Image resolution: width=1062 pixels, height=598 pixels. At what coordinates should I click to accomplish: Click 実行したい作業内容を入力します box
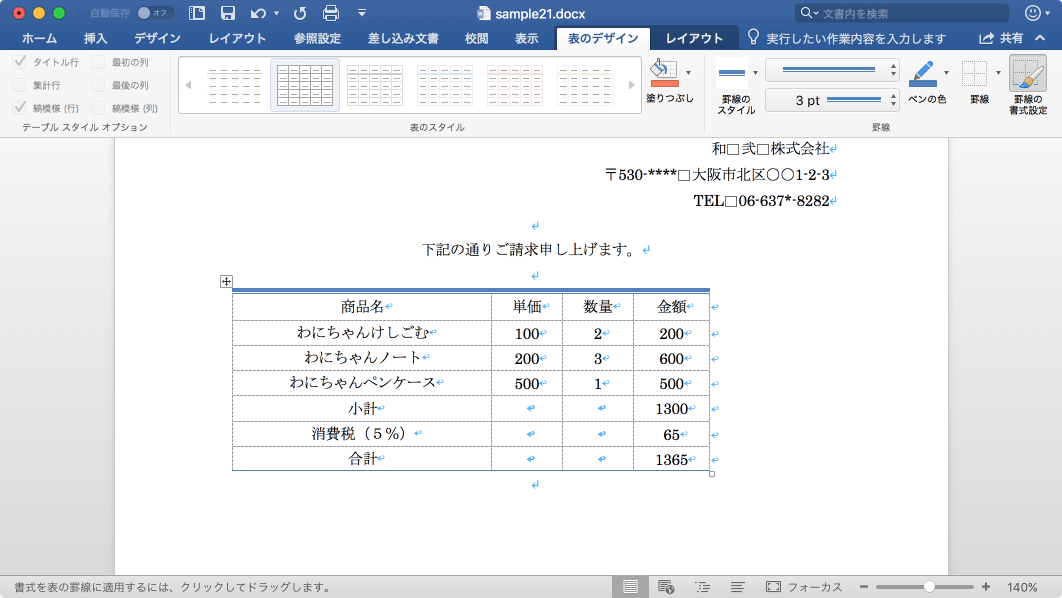click(847, 39)
